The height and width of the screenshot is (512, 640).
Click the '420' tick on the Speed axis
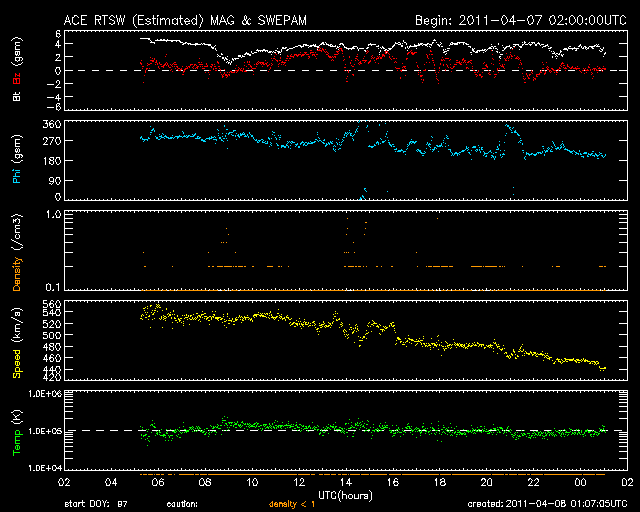pyautogui.click(x=52, y=377)
